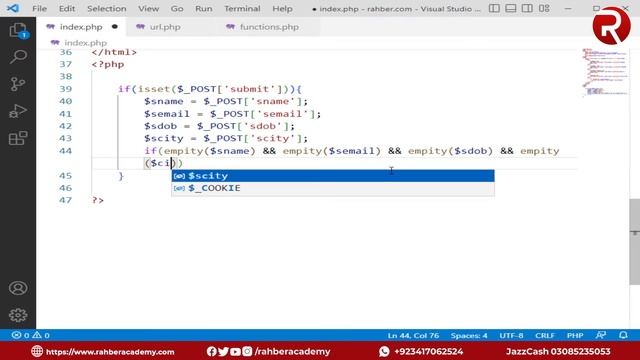This screenshot has width=640, height=360.
Task: Open Run and Debug view icon
Action: [x=18, y=111]
